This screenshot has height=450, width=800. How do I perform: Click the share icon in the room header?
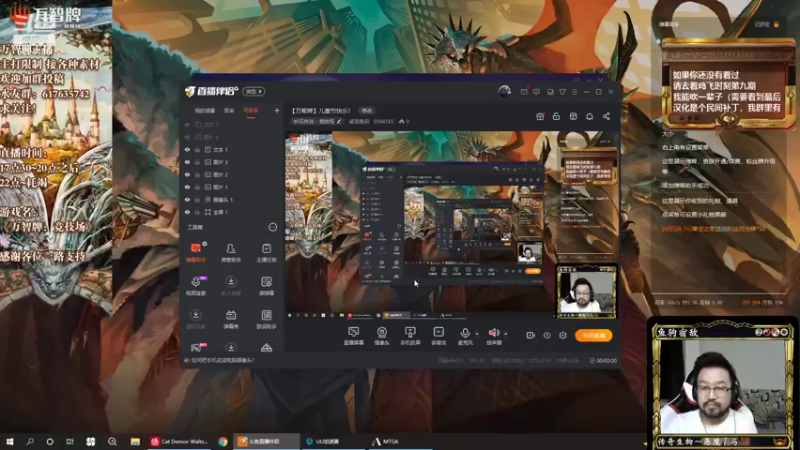(606, 116)
